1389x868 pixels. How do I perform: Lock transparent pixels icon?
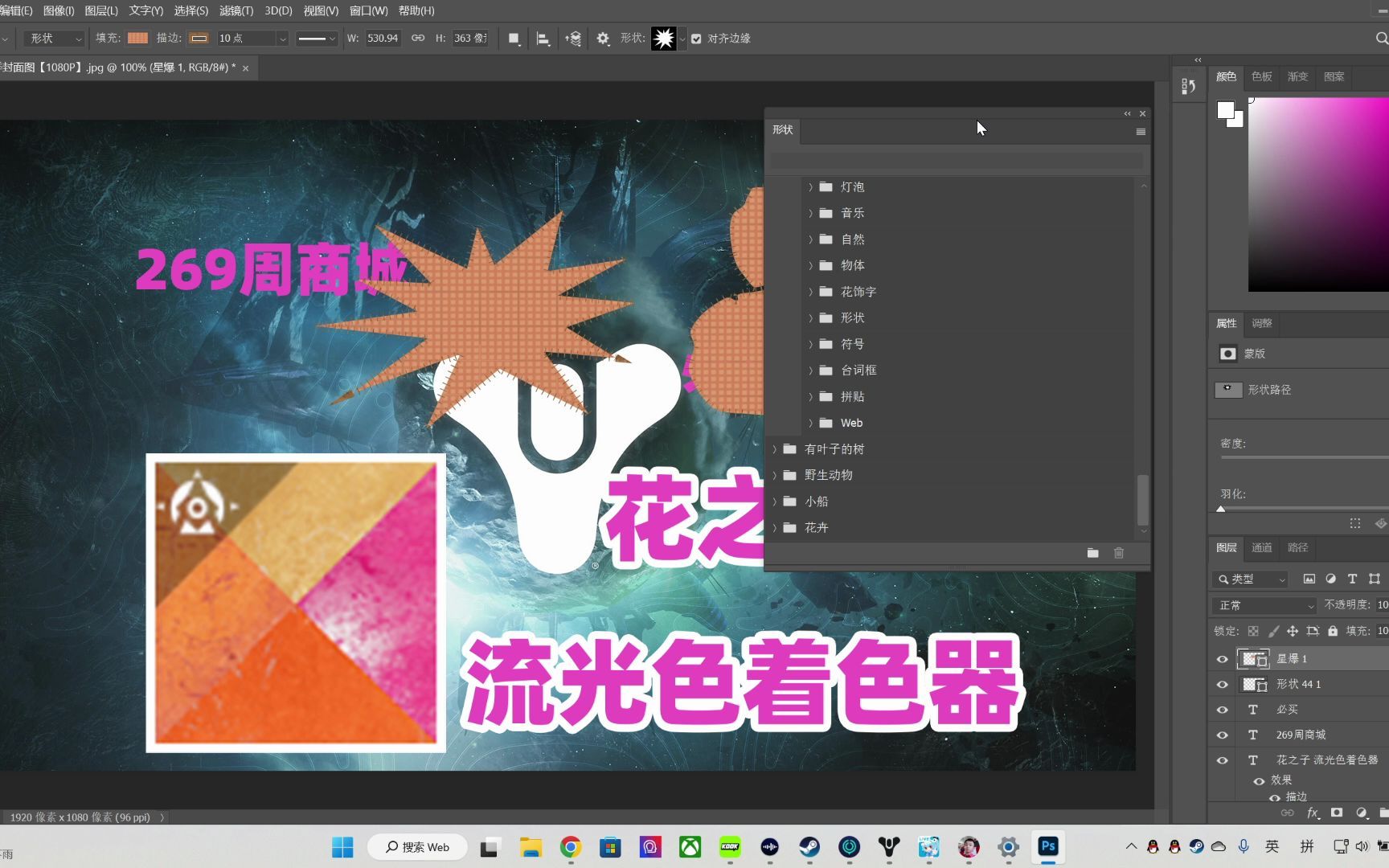click(x=1253, y=631)
